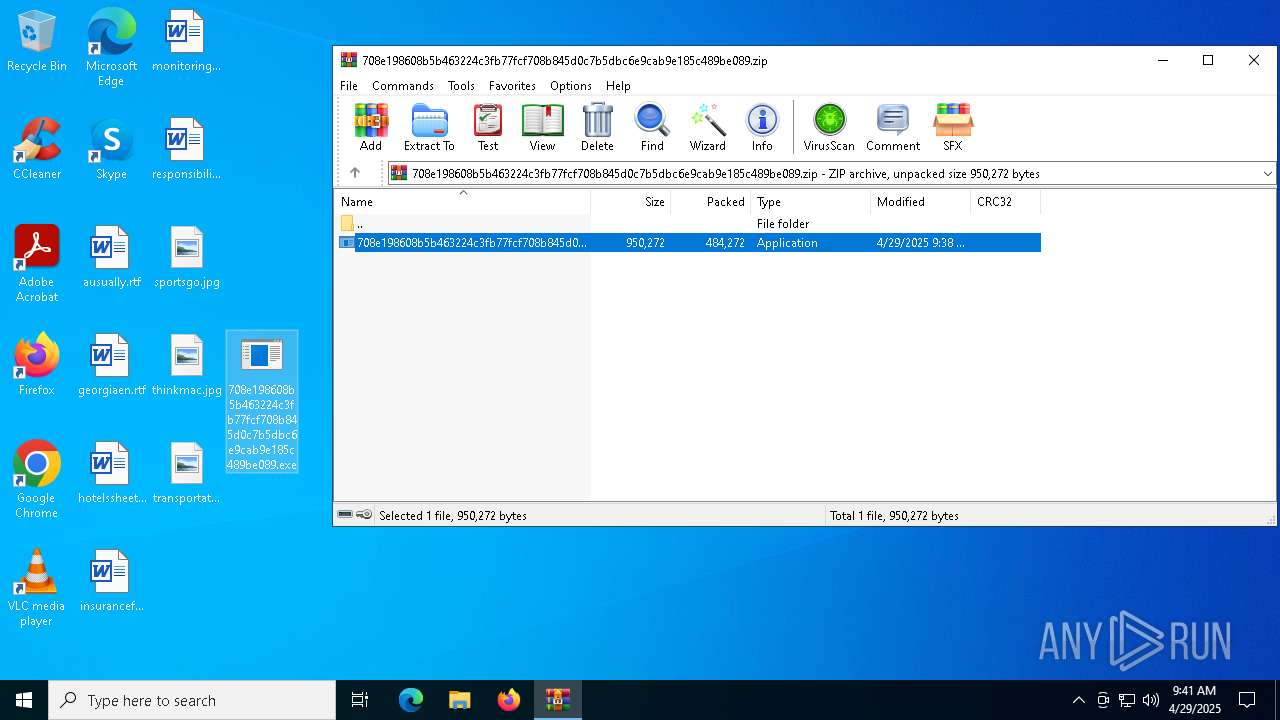Select the CCleaner desktop shortcut
The height and width of the screenshot is (720, 1280).
[x=37, y=149]
